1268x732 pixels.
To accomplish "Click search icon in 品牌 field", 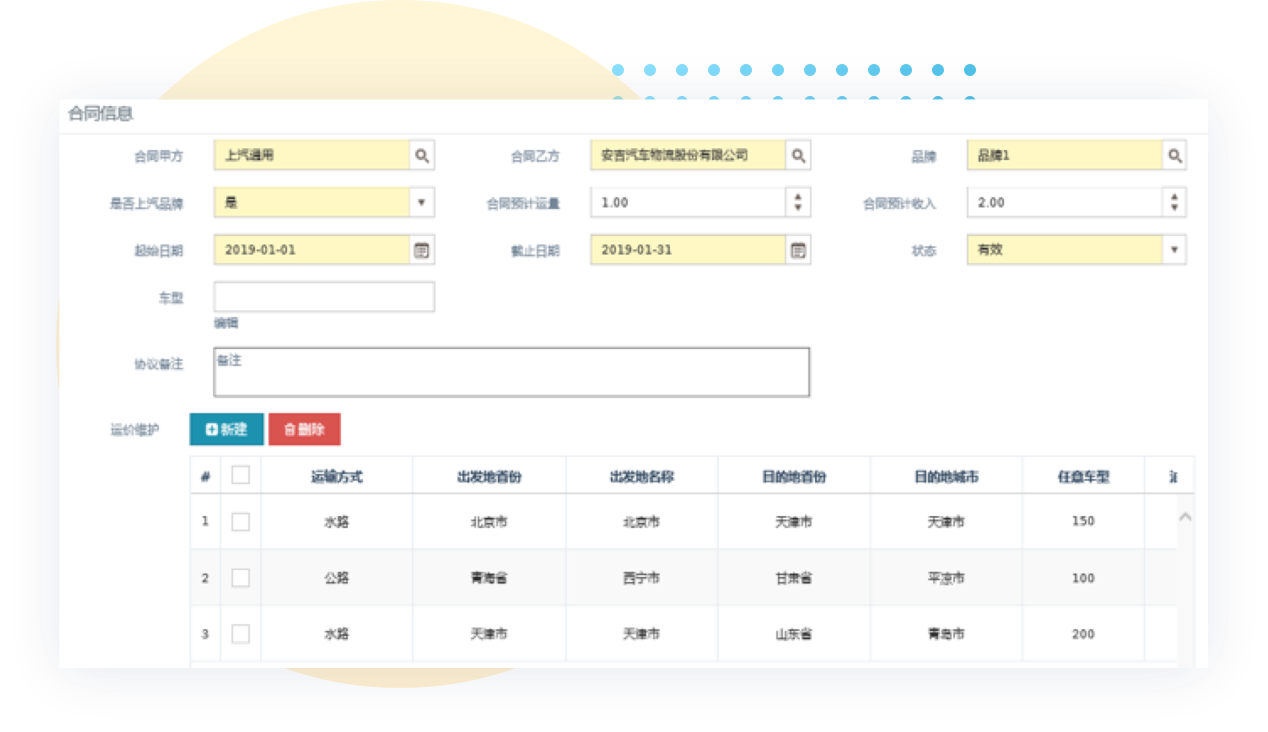I will coord(1175,156).
